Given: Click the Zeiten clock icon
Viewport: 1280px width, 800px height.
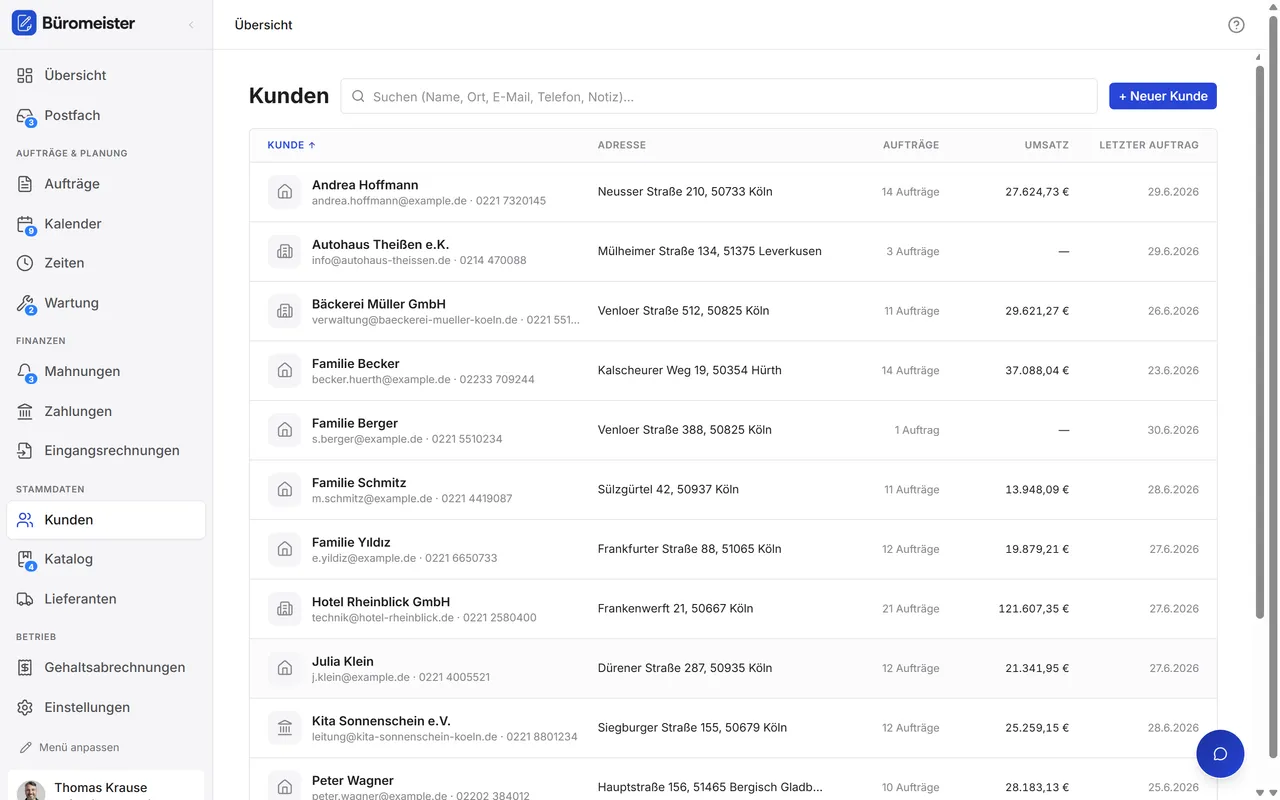Looking at the screenshot, I should coord(25,263).
